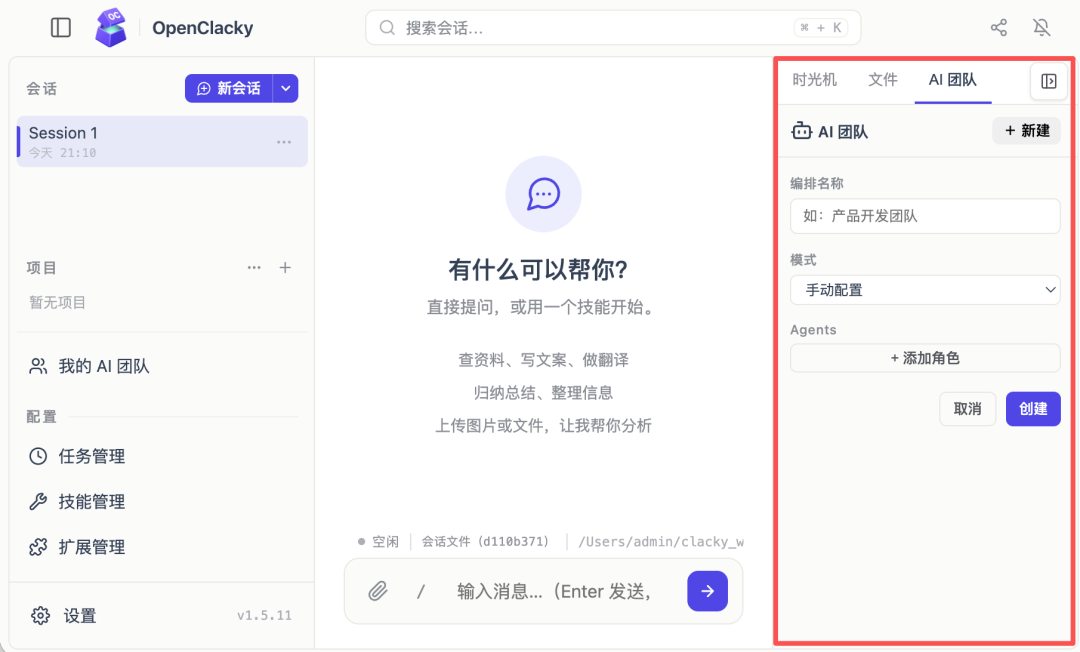Open 设置 via the gear icon

pyautogui.click(x=41, y=616)
